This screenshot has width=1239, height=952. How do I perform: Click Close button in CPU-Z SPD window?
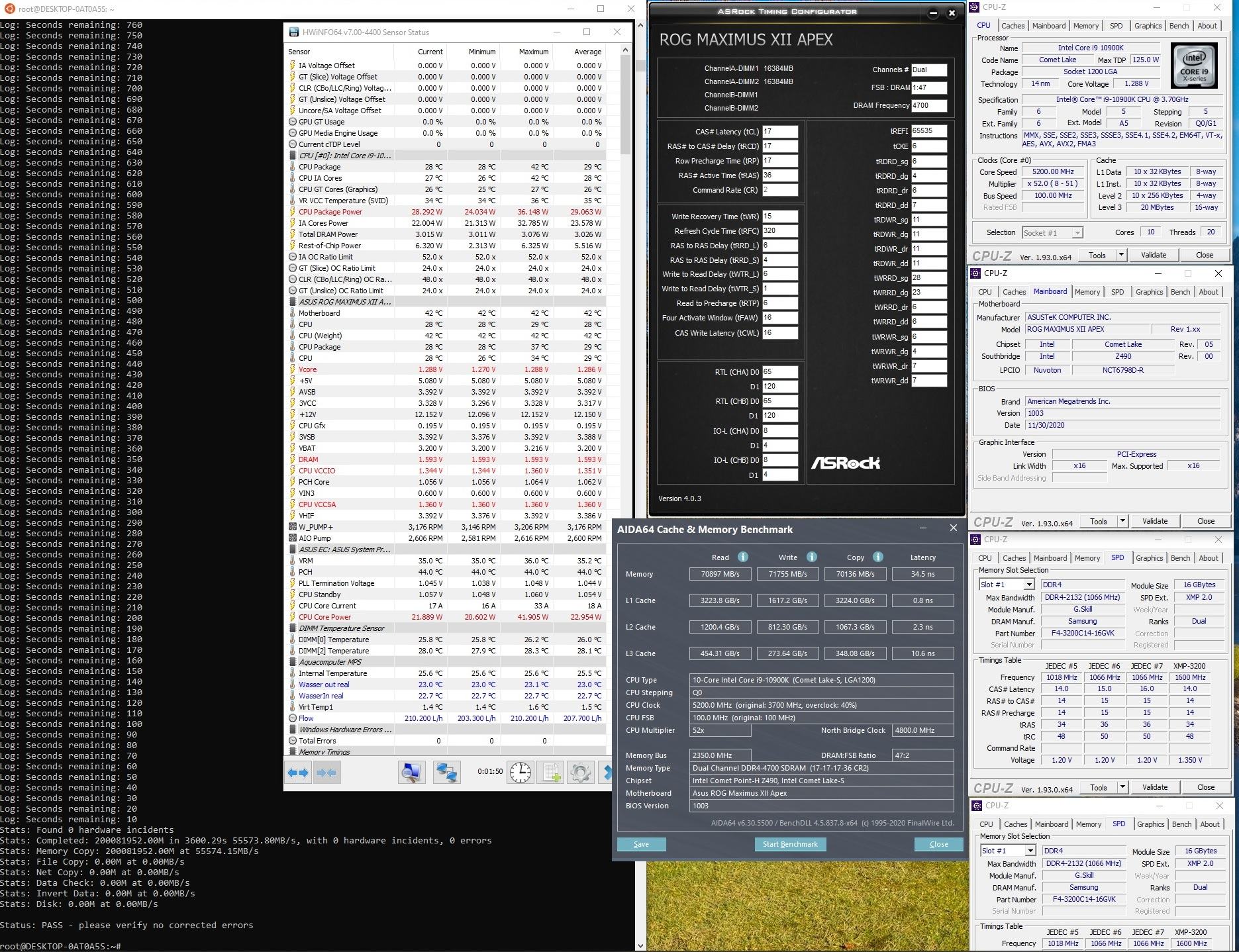click(x=1206, y=787)
